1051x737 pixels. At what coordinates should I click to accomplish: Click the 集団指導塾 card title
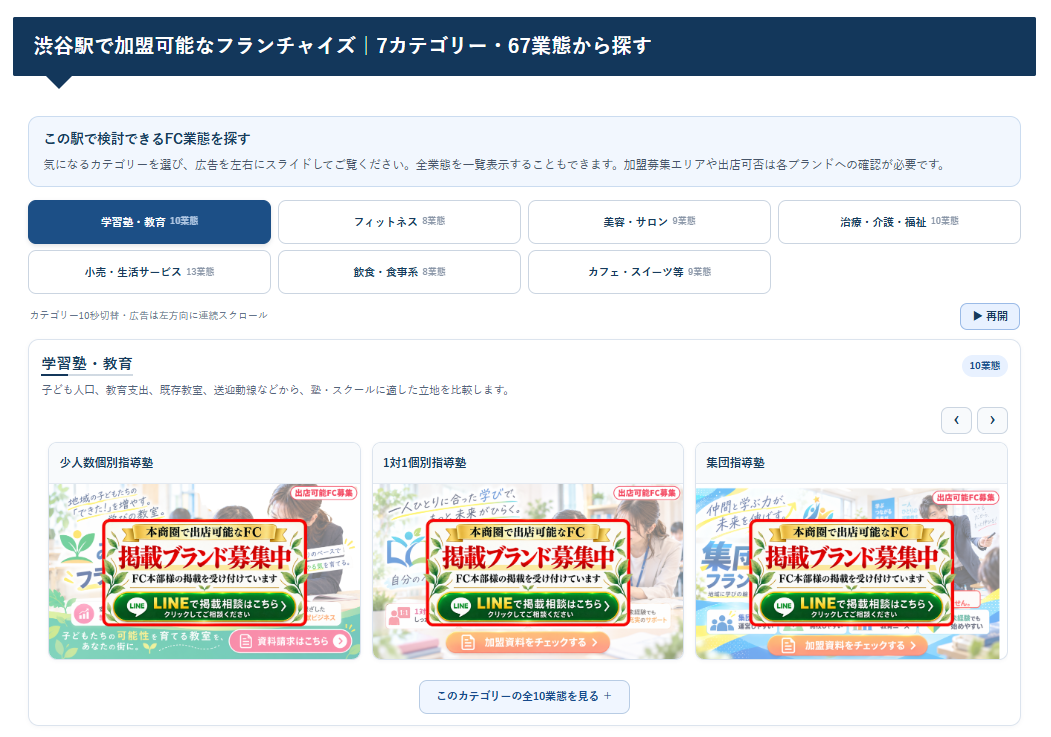coord(735,463)
